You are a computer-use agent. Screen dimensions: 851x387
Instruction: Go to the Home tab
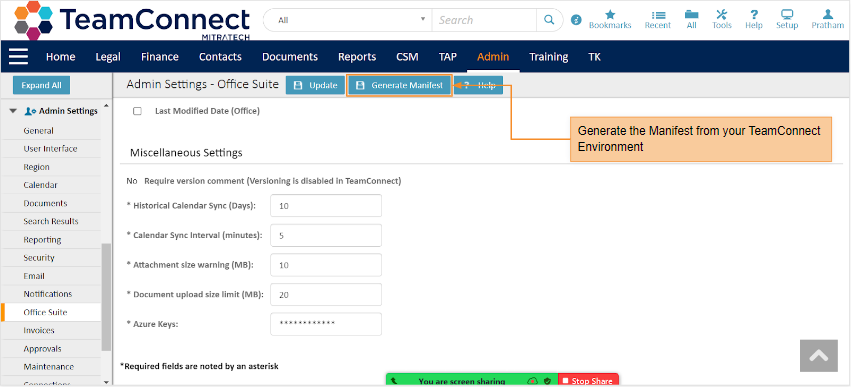click(x=60, y=56)
